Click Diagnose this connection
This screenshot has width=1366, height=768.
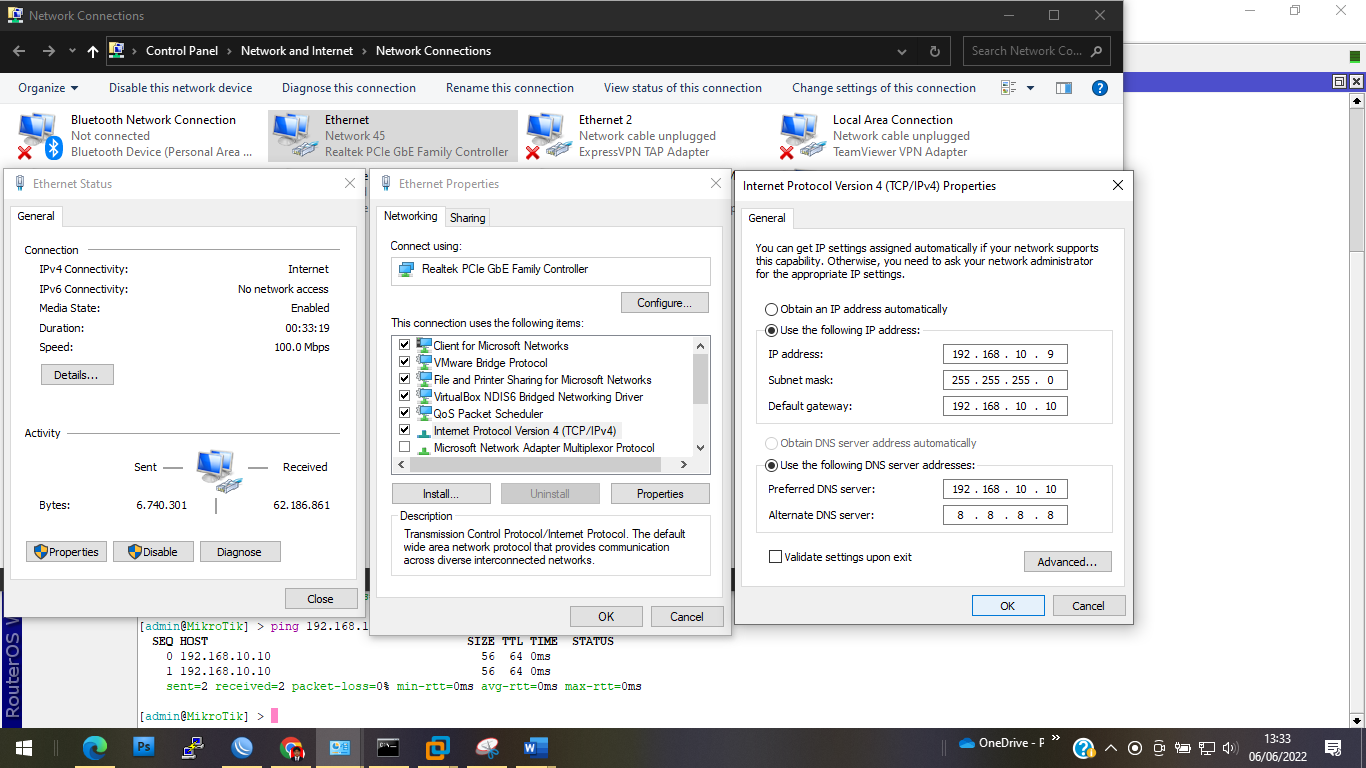(x=349, y=88)
